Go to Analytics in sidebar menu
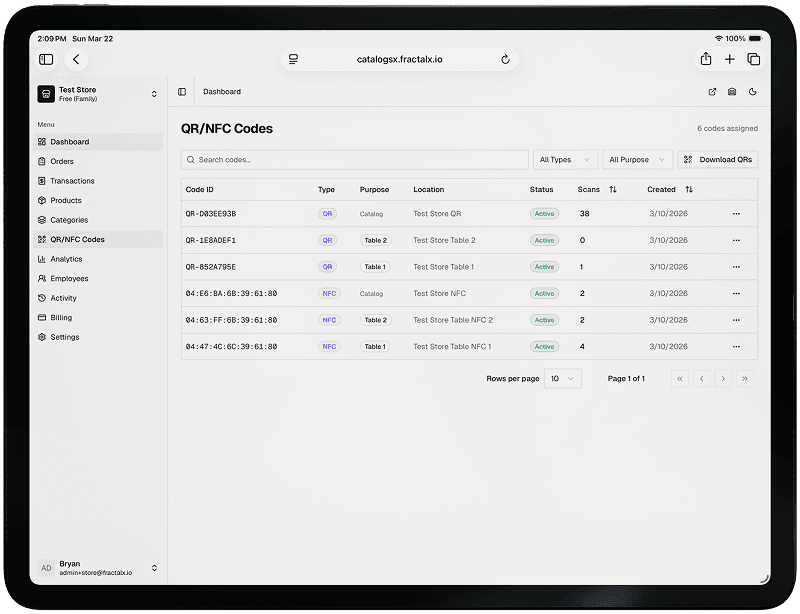The width and height of the screenshot is (800, 614). (66, 259)
